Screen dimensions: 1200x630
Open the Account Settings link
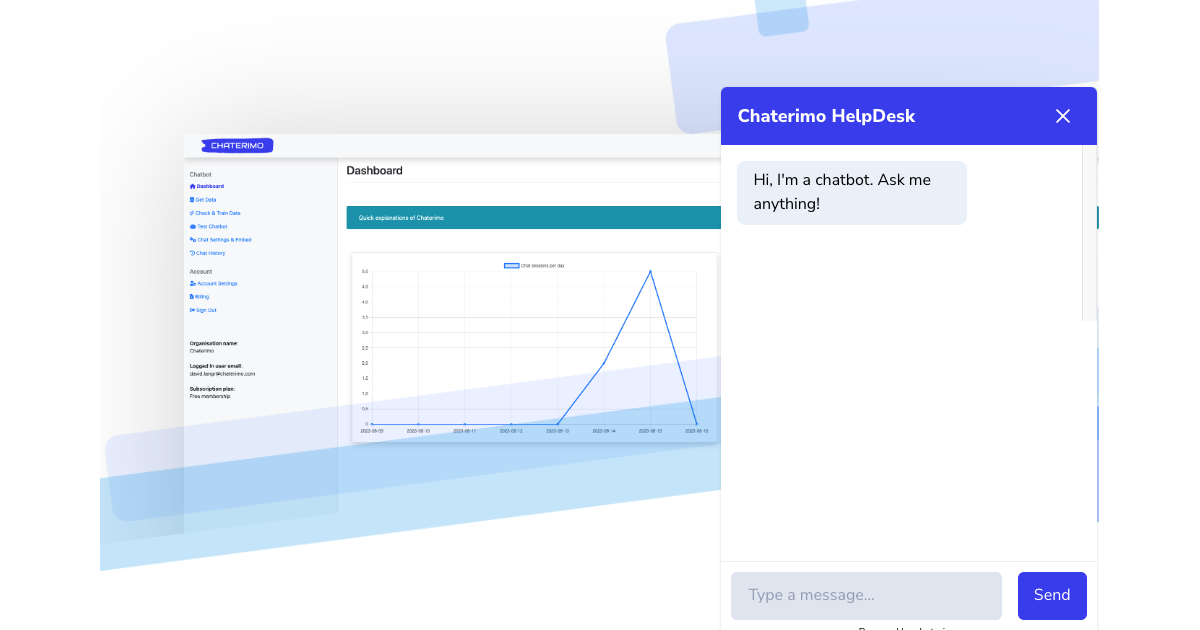217,284
